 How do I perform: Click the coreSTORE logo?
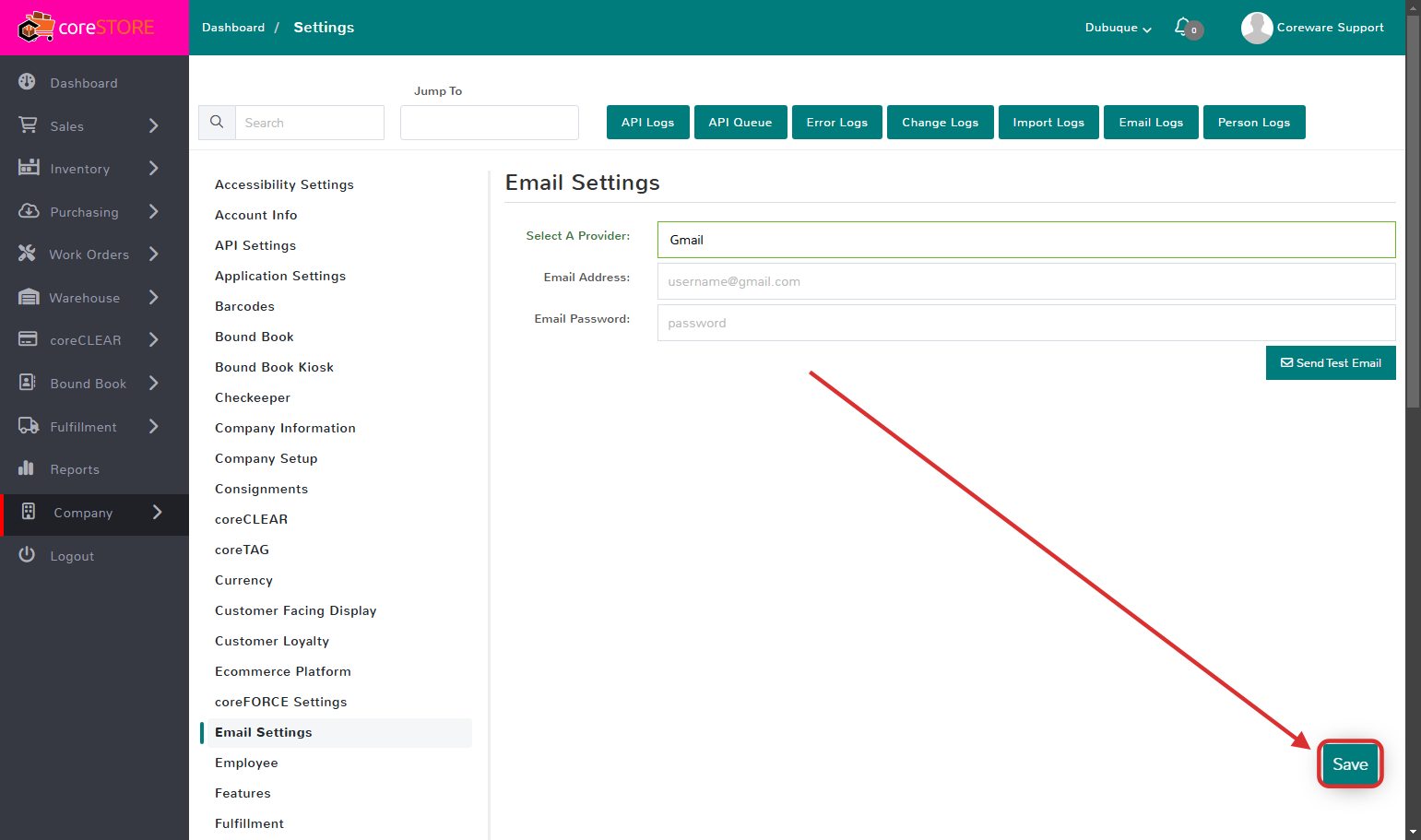point(87,28)
